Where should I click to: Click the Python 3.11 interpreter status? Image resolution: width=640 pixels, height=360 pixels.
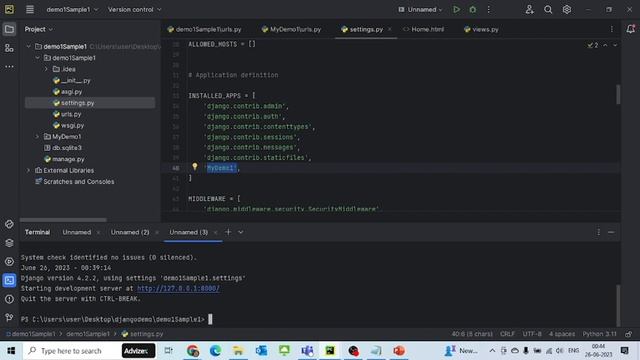599,334
